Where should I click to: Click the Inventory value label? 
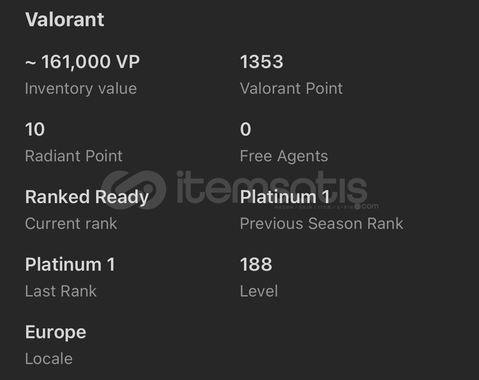[81, 89]
